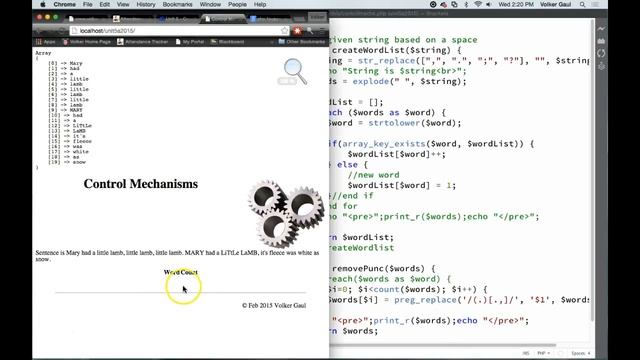Click the Spaces indentation setting in status bar
This screenshot has width=640, height=360.
581,353
